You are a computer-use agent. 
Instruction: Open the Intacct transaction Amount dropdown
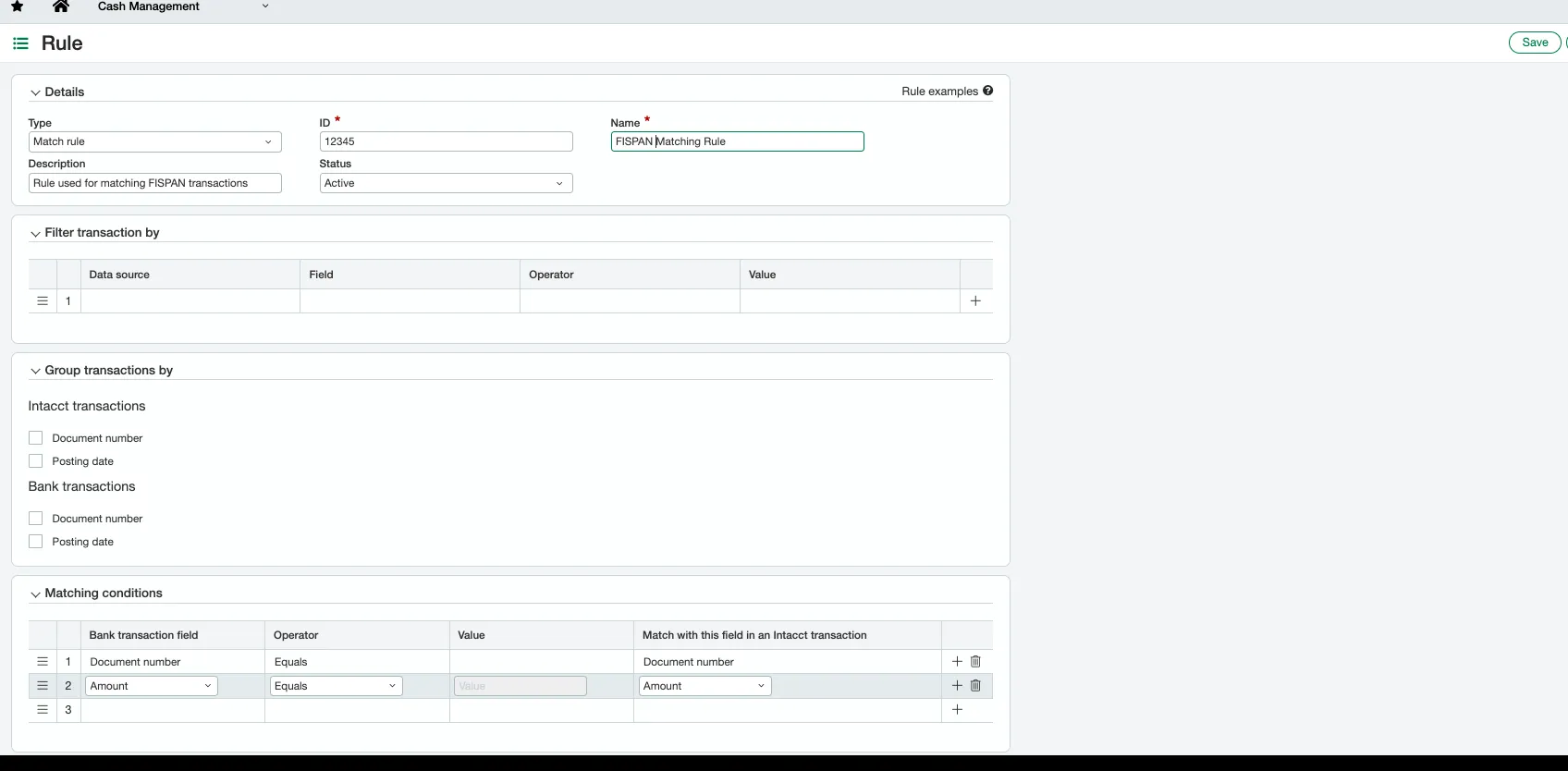(705, 686)
